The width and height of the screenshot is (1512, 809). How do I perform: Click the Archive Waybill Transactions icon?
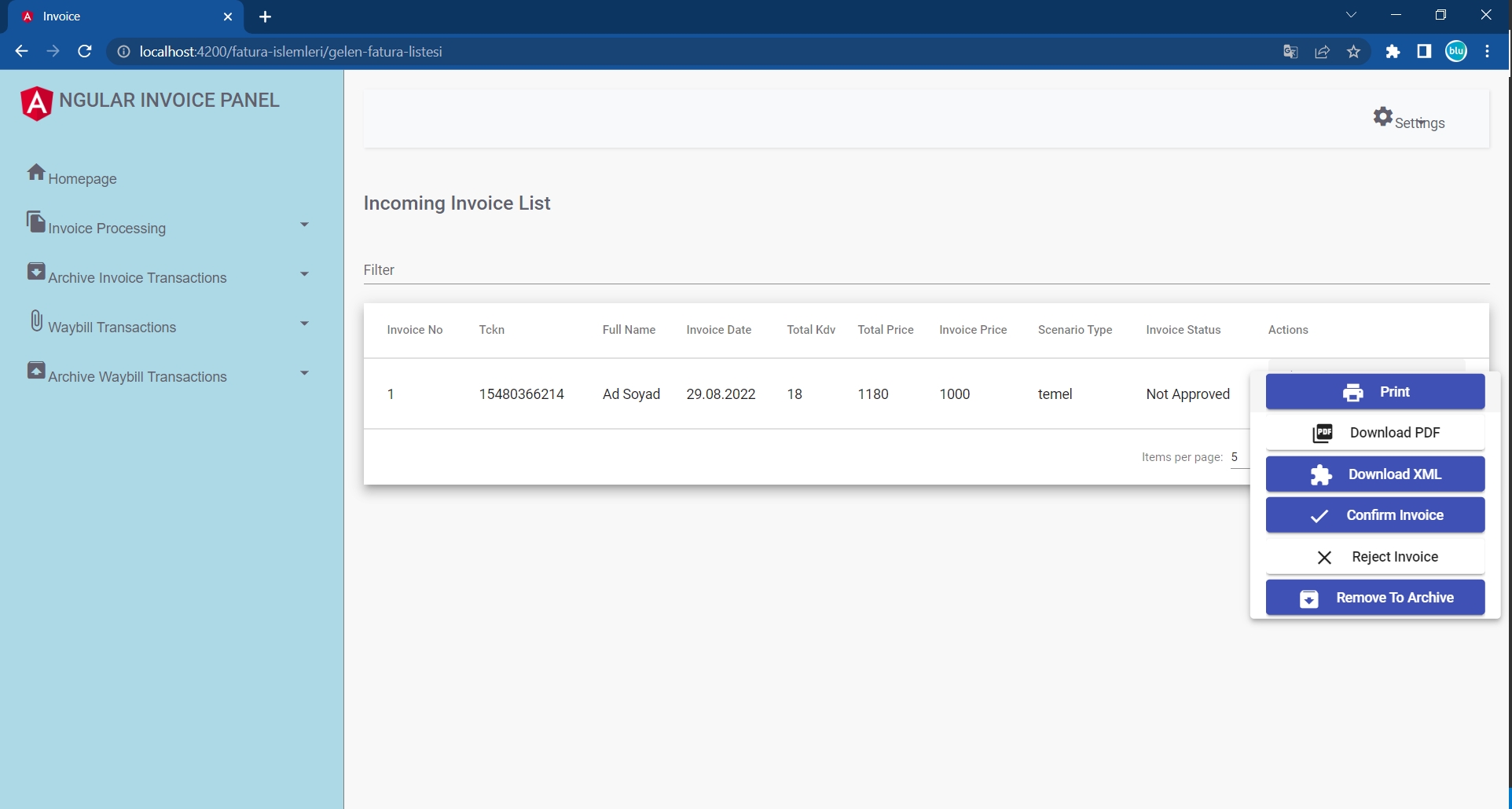[36, 370]
